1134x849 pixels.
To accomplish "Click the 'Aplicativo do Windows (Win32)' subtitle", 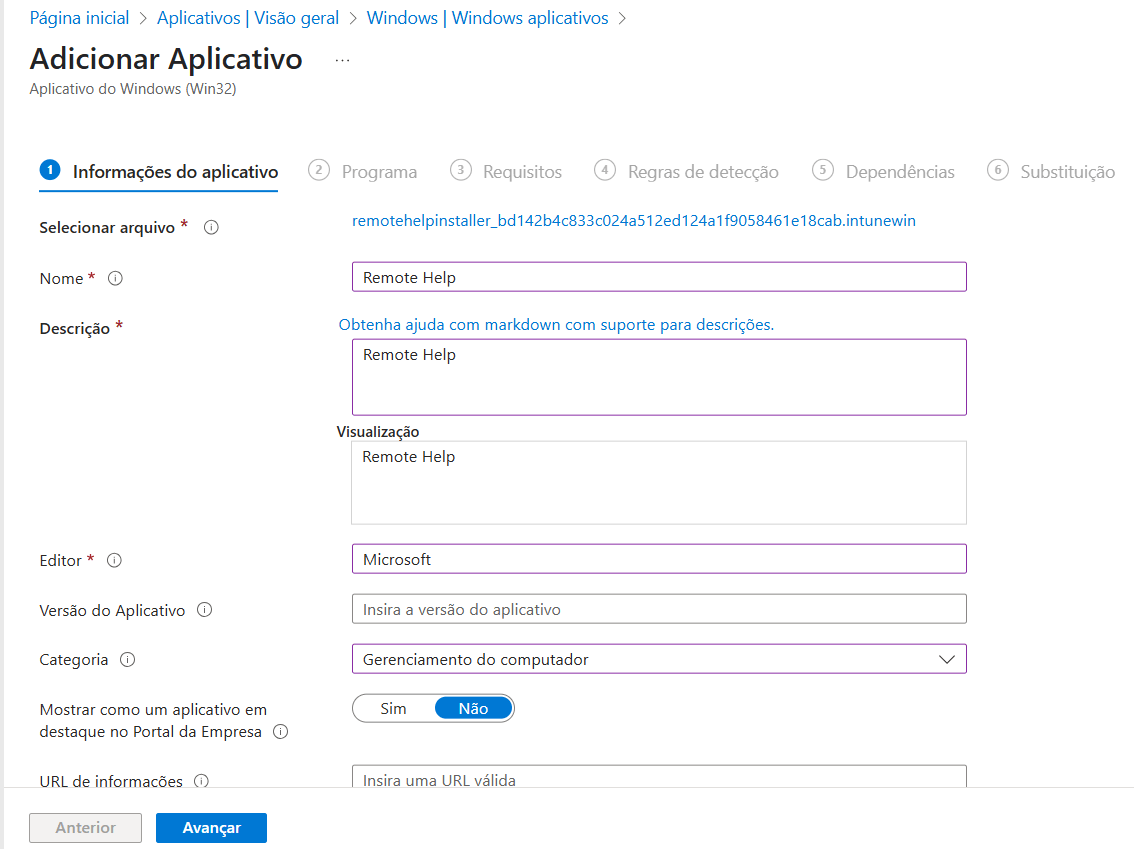I will tap(133, 89).
